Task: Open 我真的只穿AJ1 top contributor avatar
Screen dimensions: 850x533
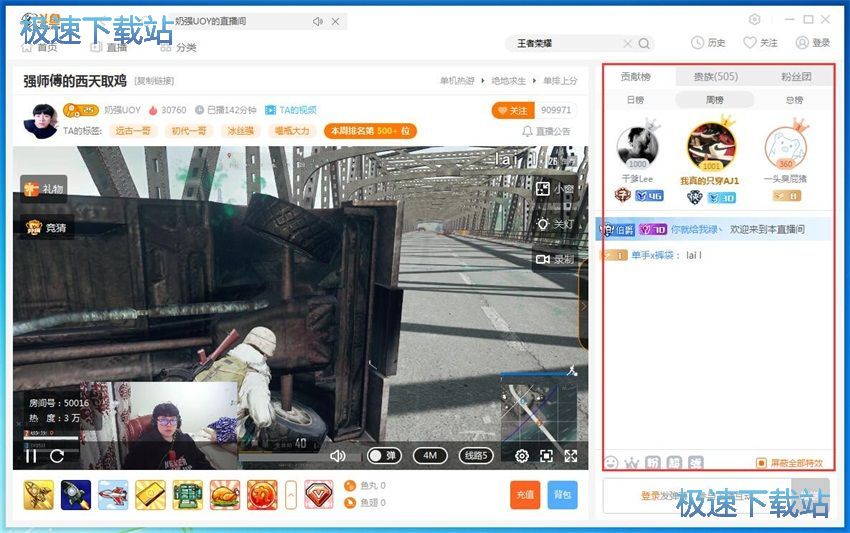Action: coord(711,147)
